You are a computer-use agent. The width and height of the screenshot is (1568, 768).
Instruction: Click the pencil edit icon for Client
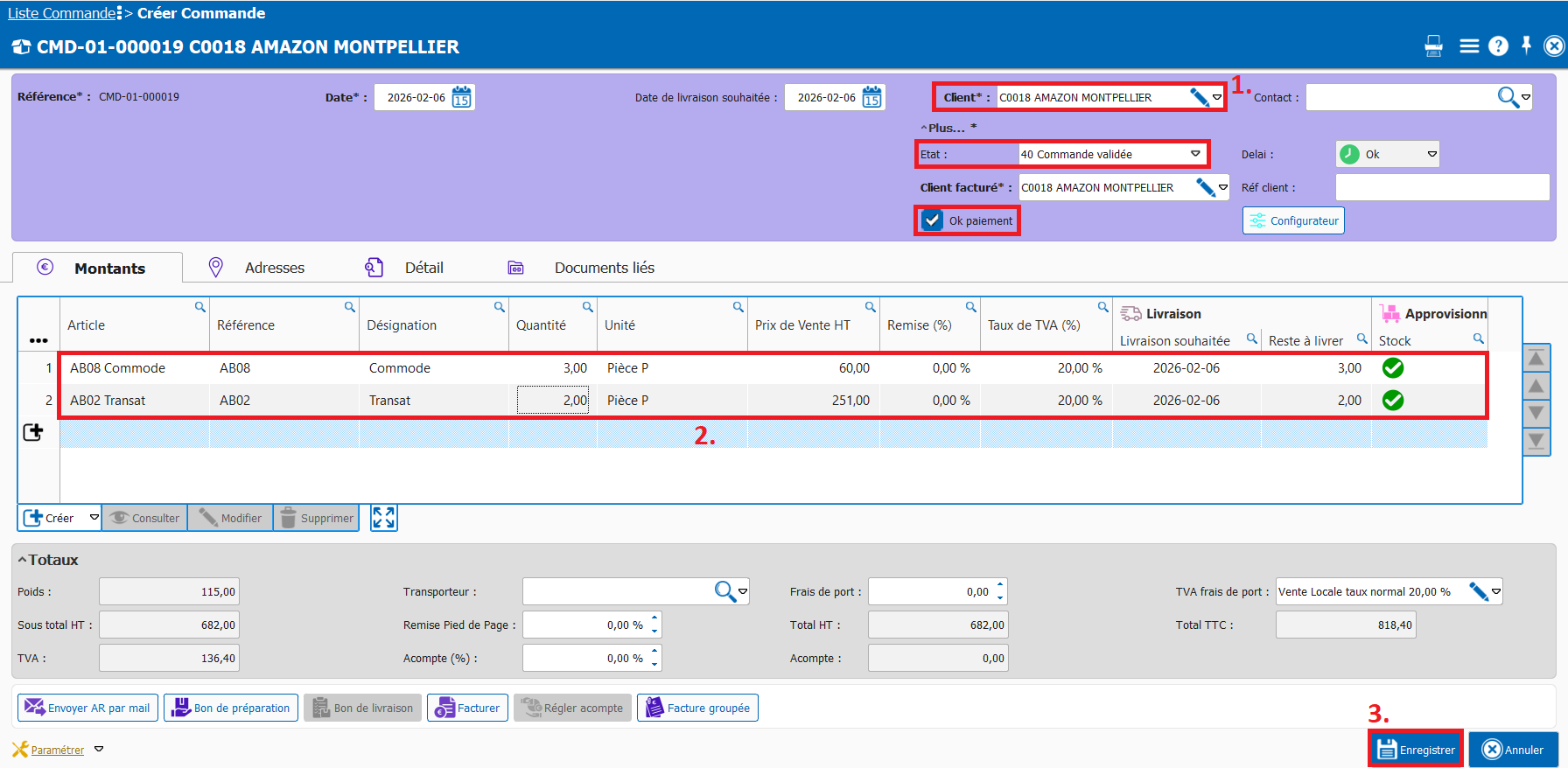click(x=1199, y=97)
